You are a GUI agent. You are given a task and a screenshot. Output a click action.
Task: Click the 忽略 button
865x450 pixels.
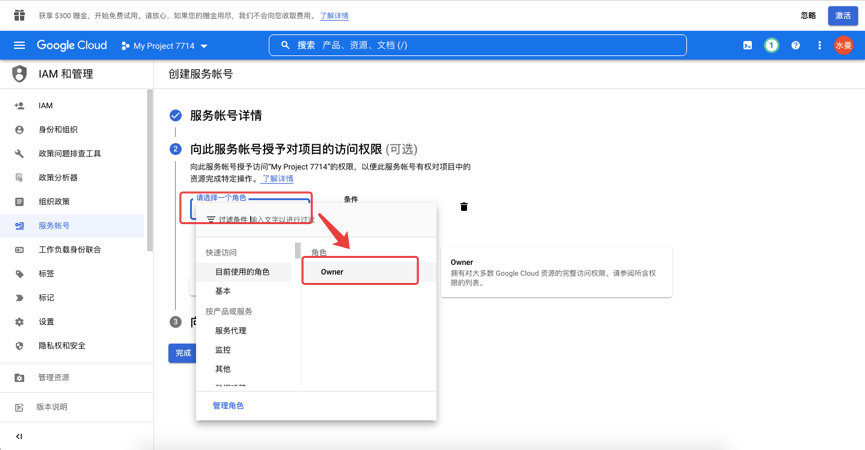click(x=808, y=15)
